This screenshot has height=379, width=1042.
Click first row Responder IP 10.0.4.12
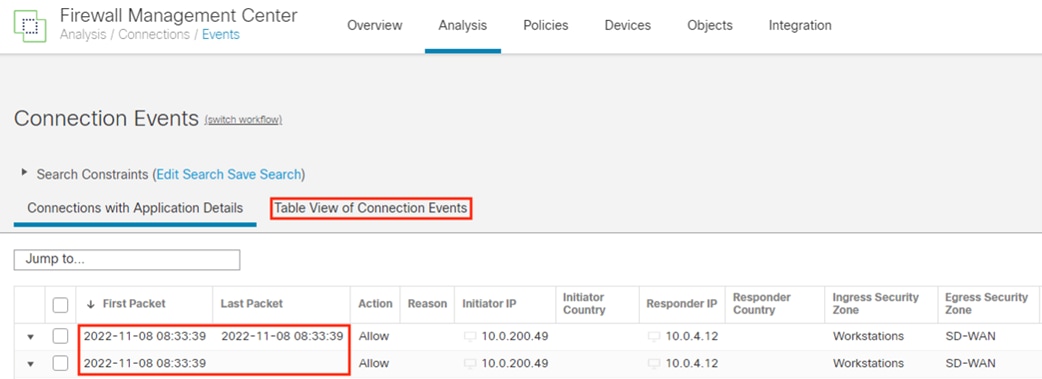[x=692, y=336]
